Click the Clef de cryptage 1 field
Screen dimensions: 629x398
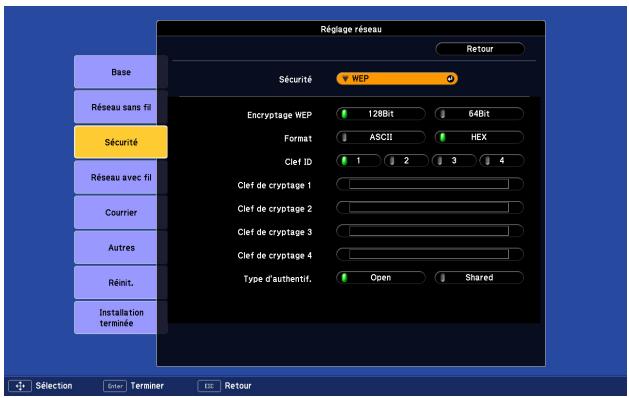(430, 184)
